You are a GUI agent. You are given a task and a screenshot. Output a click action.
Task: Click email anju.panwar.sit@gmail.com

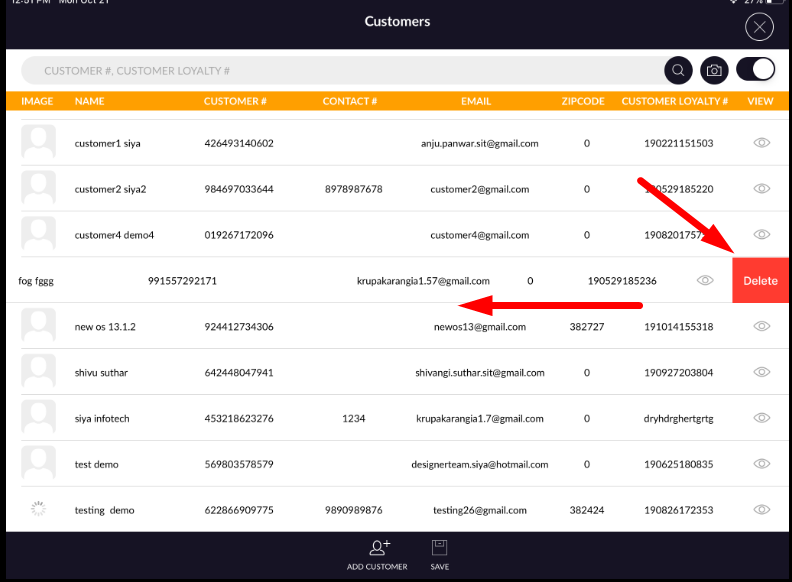[x=479, y=143]
